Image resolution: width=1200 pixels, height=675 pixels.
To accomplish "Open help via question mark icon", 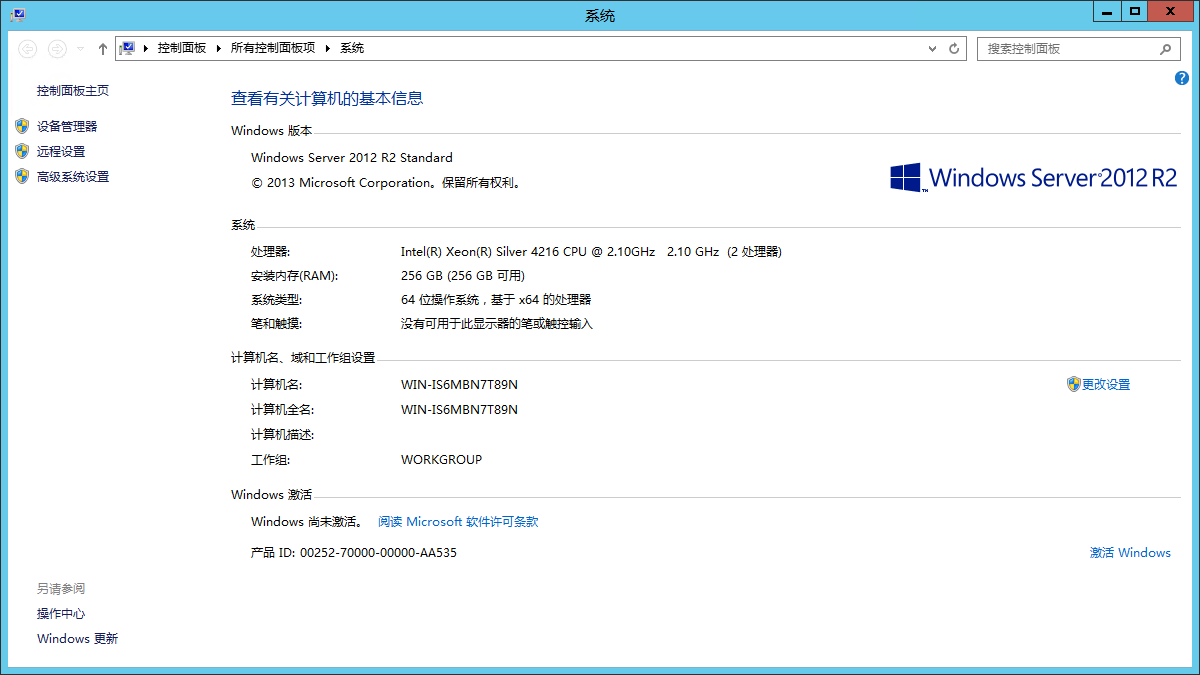I will tap(1182, 78).
